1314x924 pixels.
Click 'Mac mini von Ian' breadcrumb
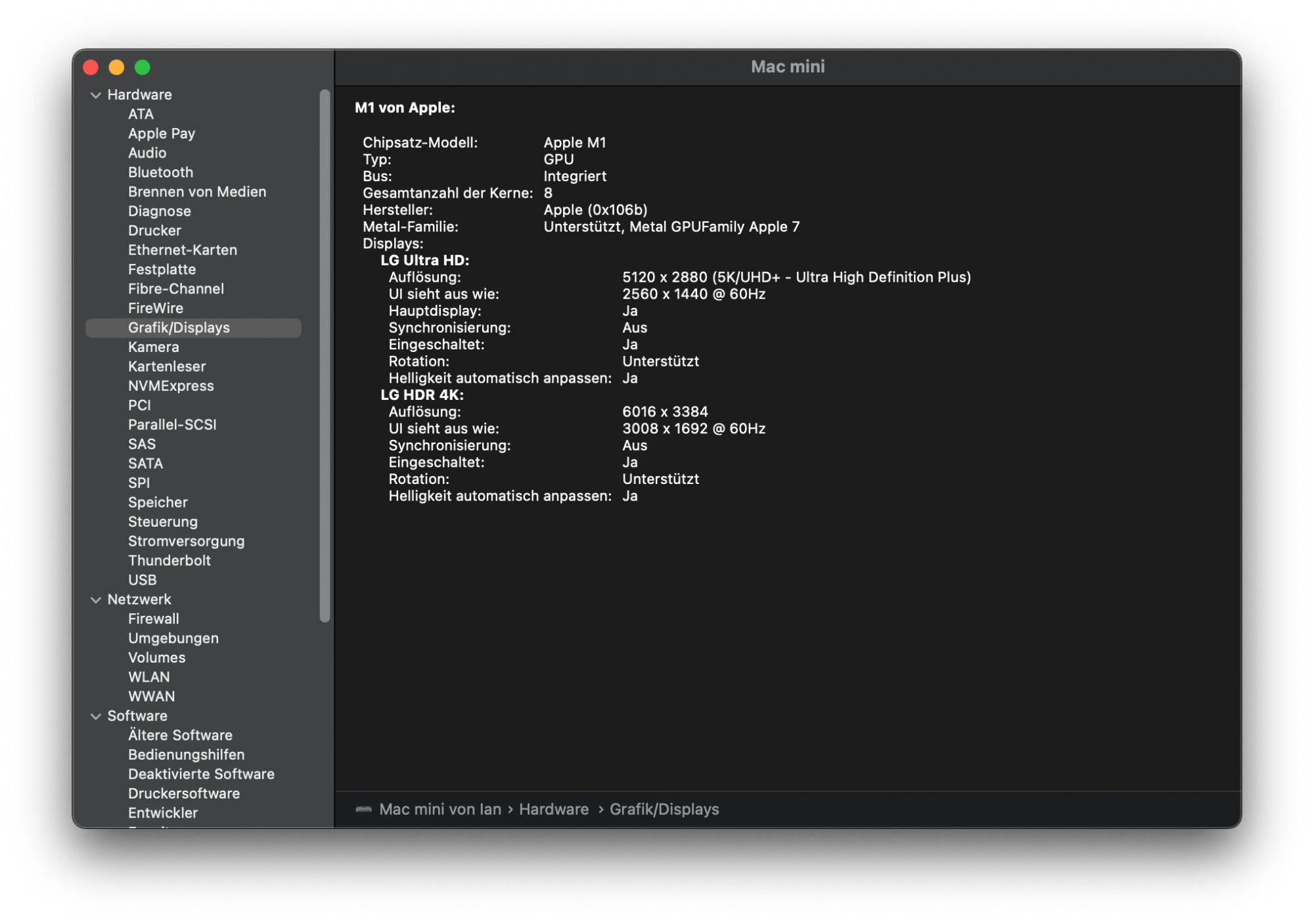click(440, 809)
